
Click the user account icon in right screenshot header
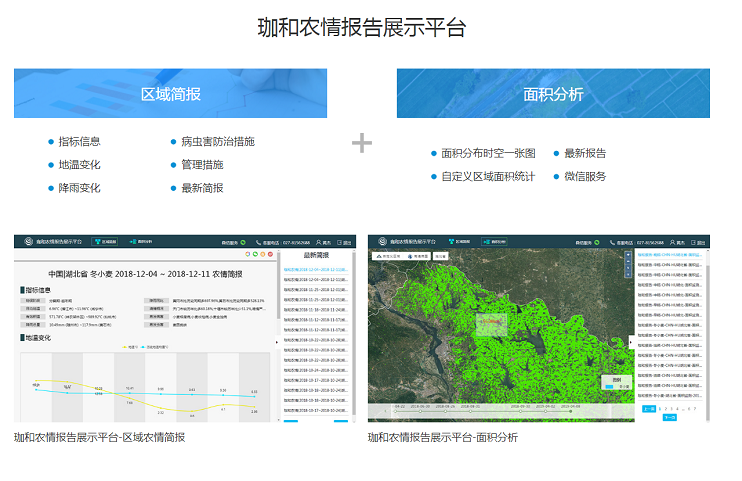click(x=673, y=242)
